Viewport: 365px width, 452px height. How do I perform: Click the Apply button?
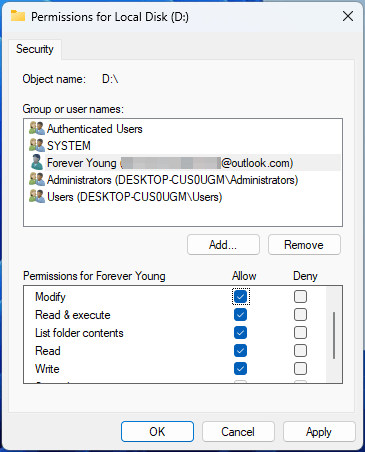coord(319,431)
